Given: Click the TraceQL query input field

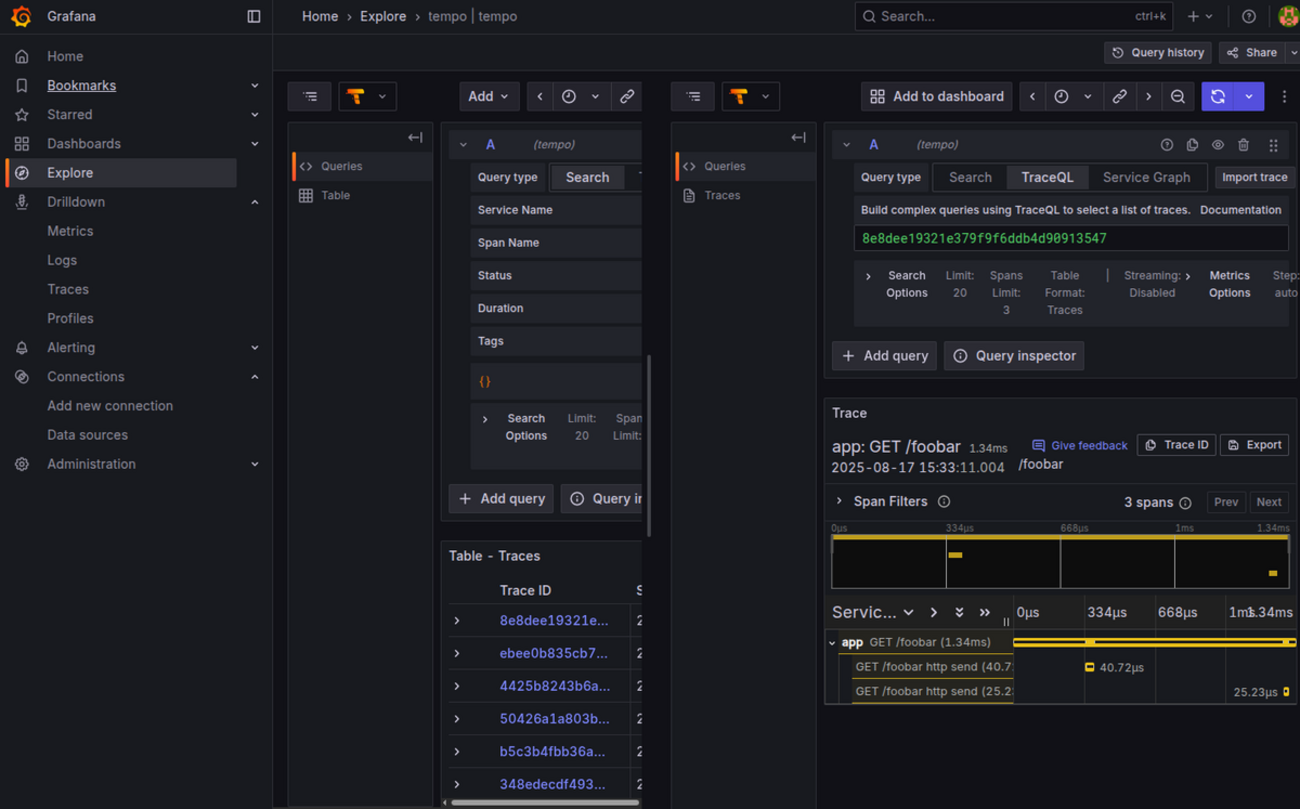Looking at the screenshot, I should click(x=1070, y=238).
